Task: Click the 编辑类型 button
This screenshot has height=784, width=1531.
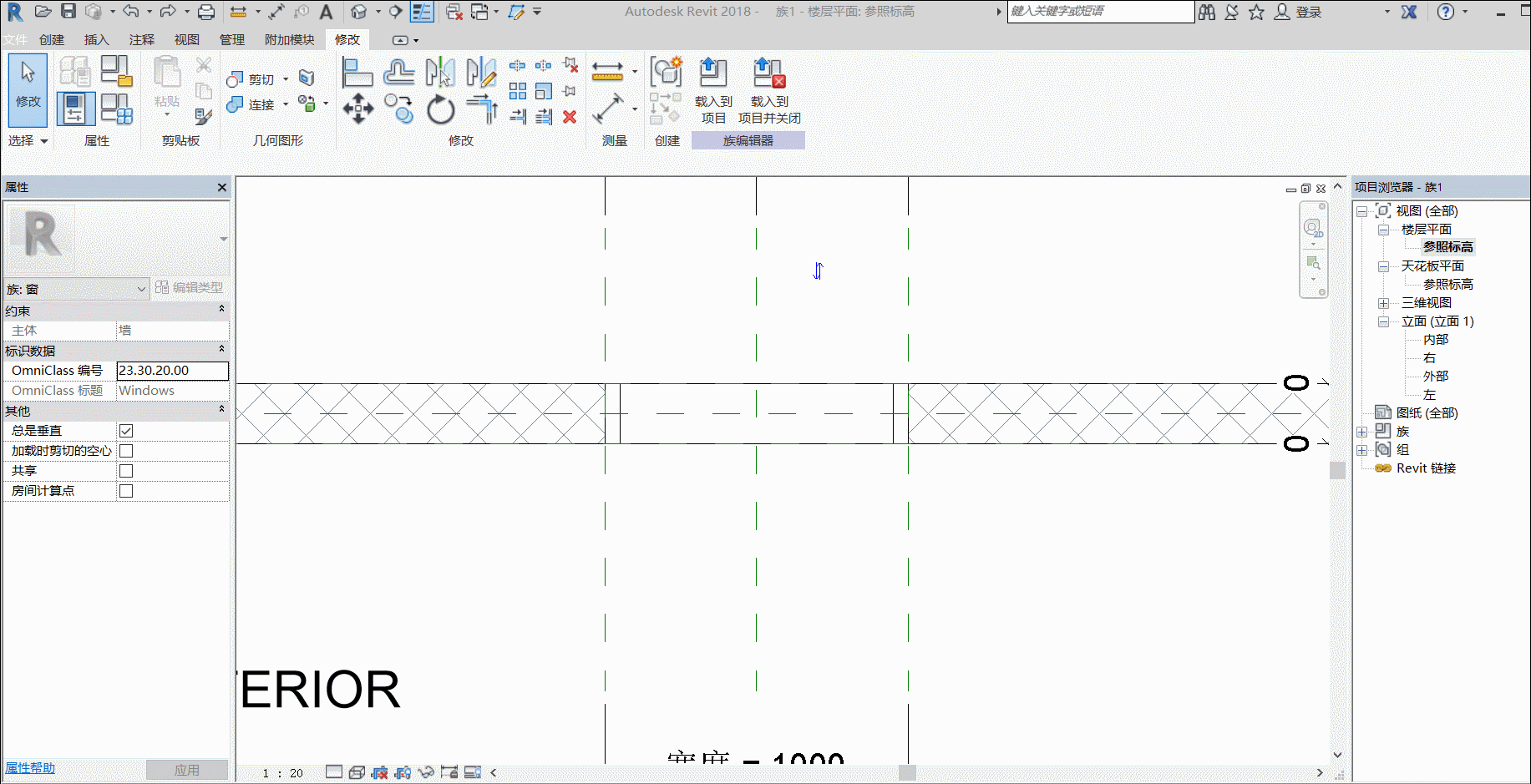Action: coord(189,287)
